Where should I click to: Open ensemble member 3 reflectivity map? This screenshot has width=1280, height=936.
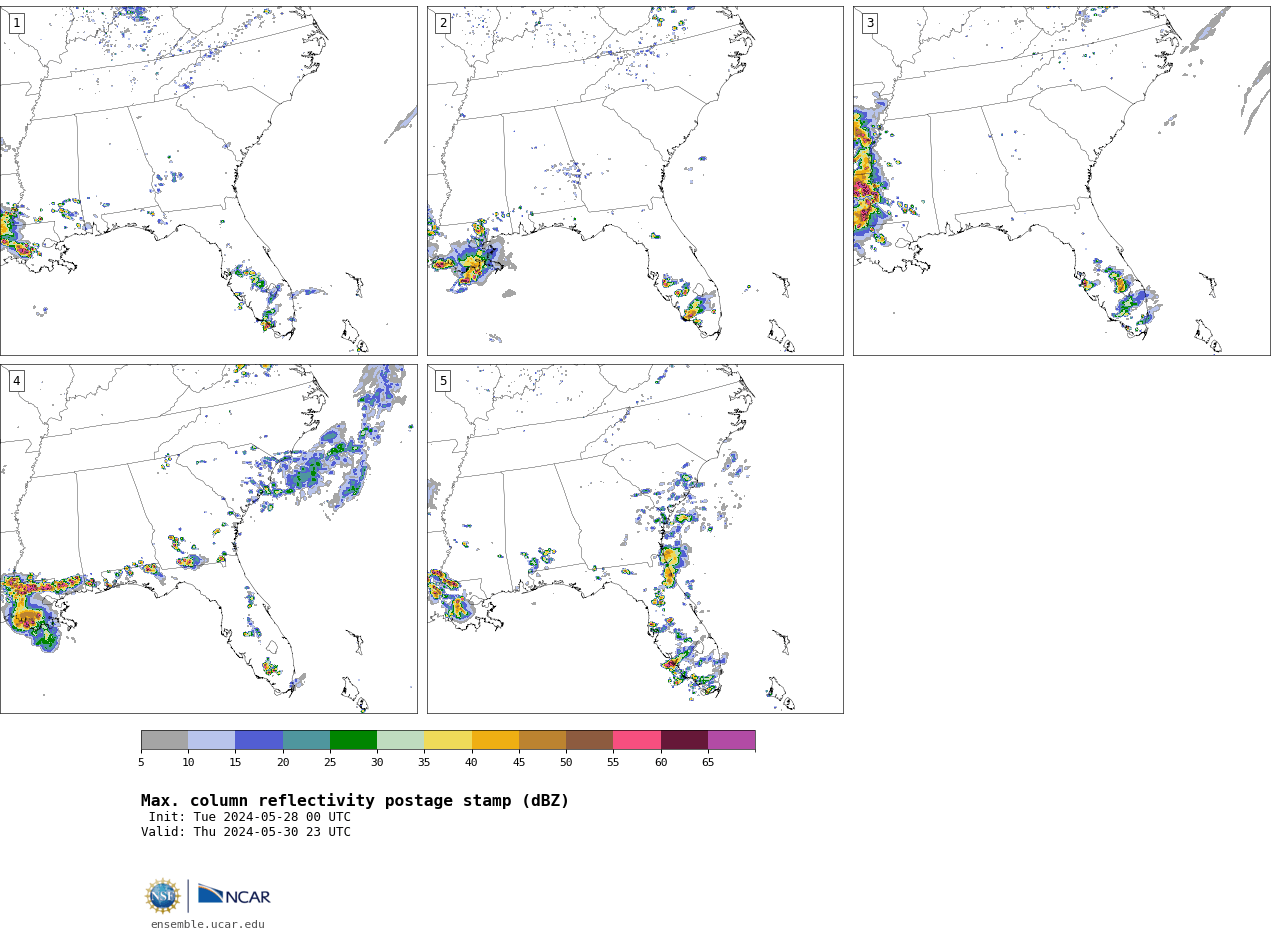pyautogui.click(x=1062, y=181)
